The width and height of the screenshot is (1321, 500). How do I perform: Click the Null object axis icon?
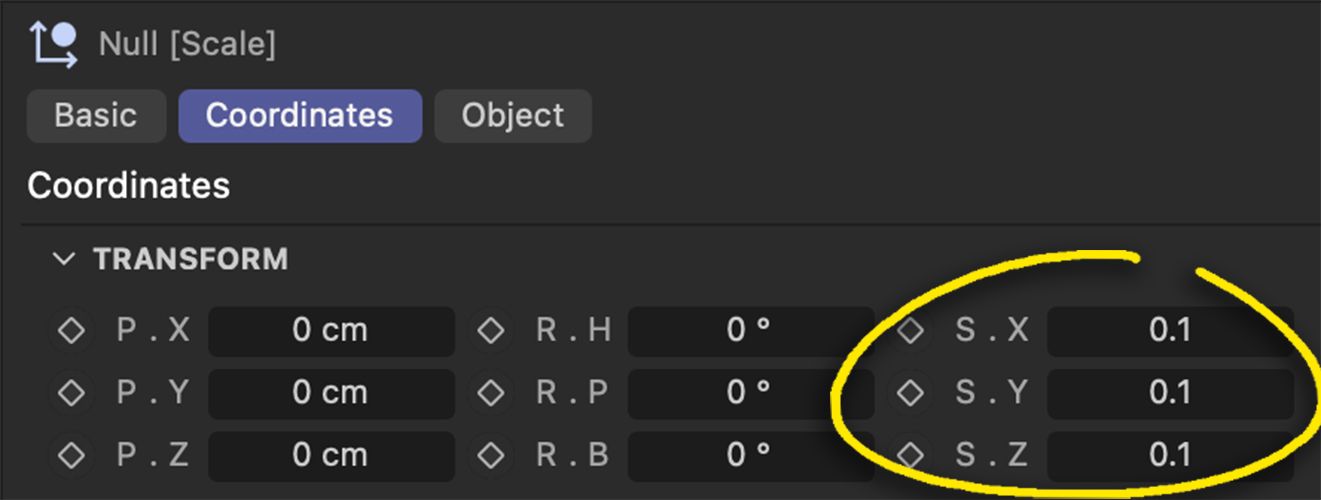coord(54,45)
